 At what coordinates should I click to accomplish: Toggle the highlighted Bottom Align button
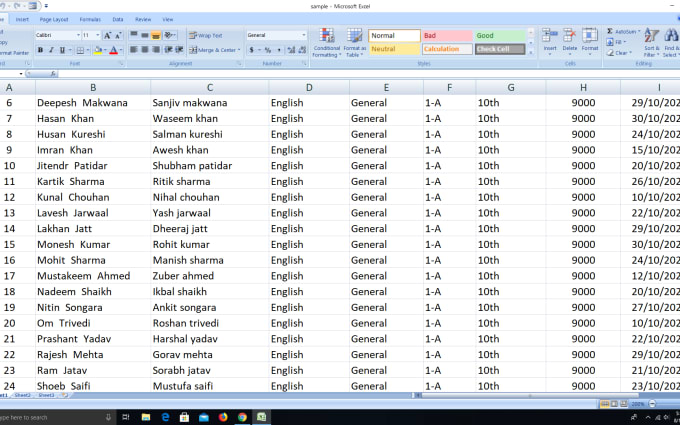[x=156, y=35]
